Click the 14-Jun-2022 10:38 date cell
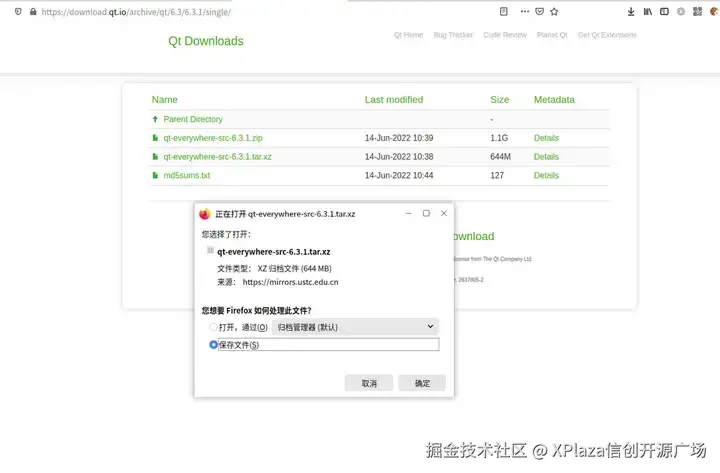 (x=399, y=157)
